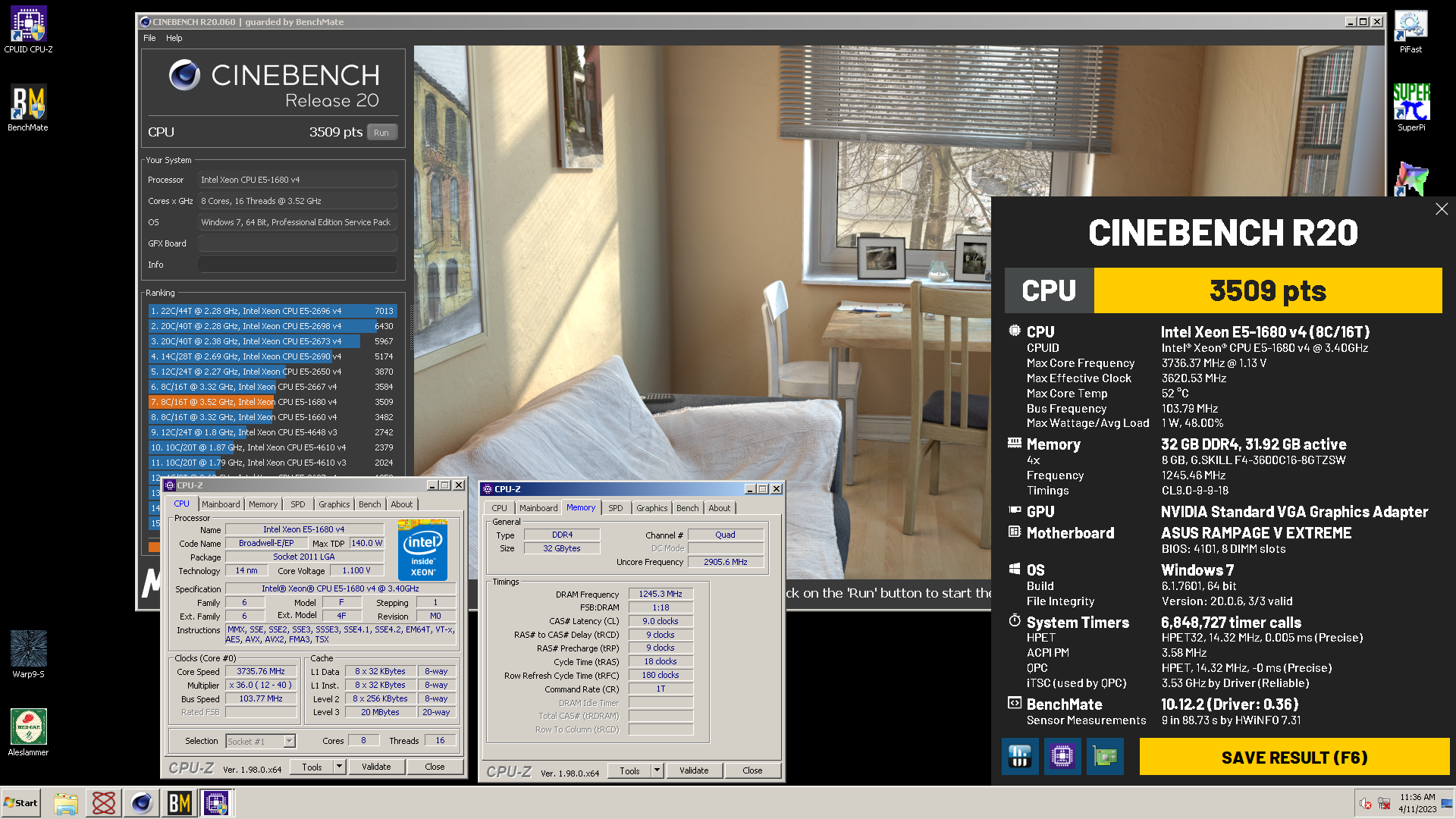Click the muted volume tray icon
Image resolution: width=1456 pixels, height=819 pixels.
click(1365, 803)
